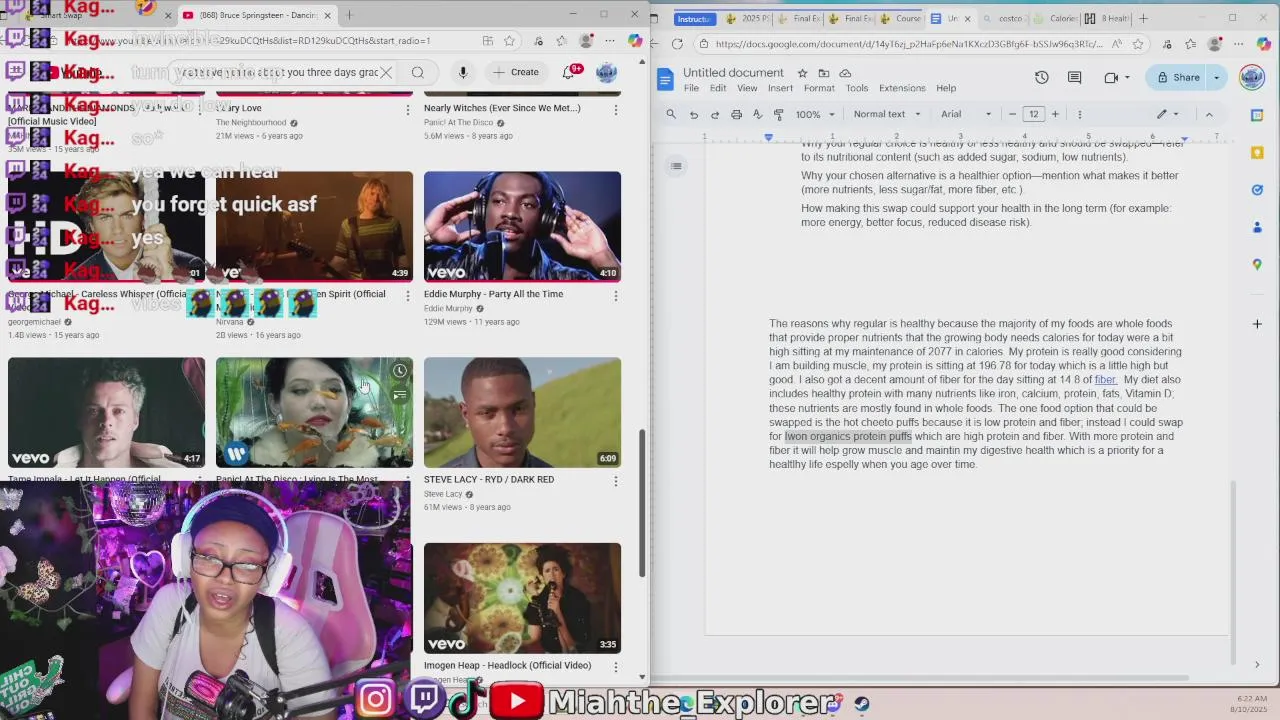Open the Google account avatar in Docs

pyautogui.click(x=1251, y=77)
